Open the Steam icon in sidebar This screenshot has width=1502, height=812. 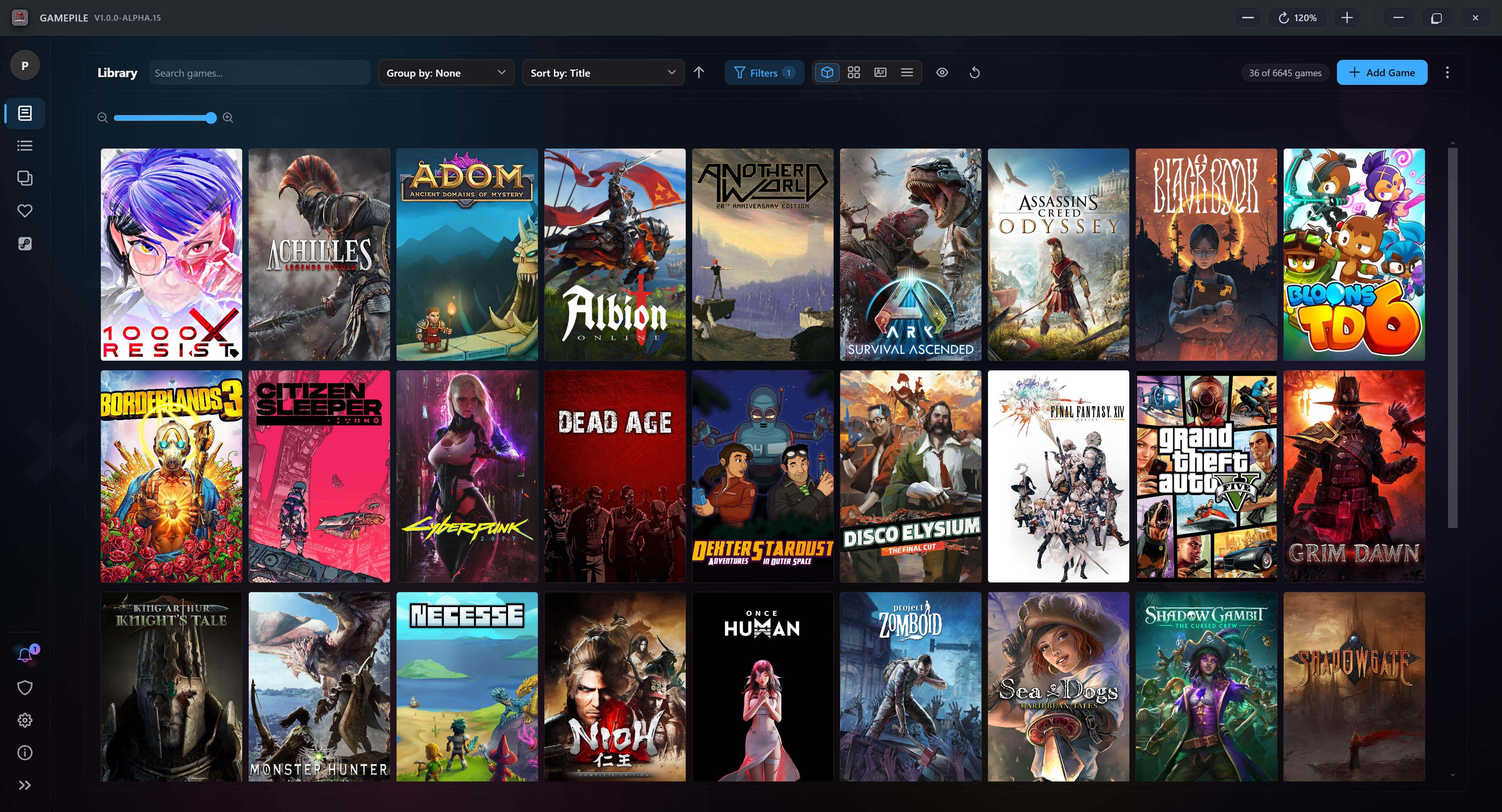pos(25,244)
